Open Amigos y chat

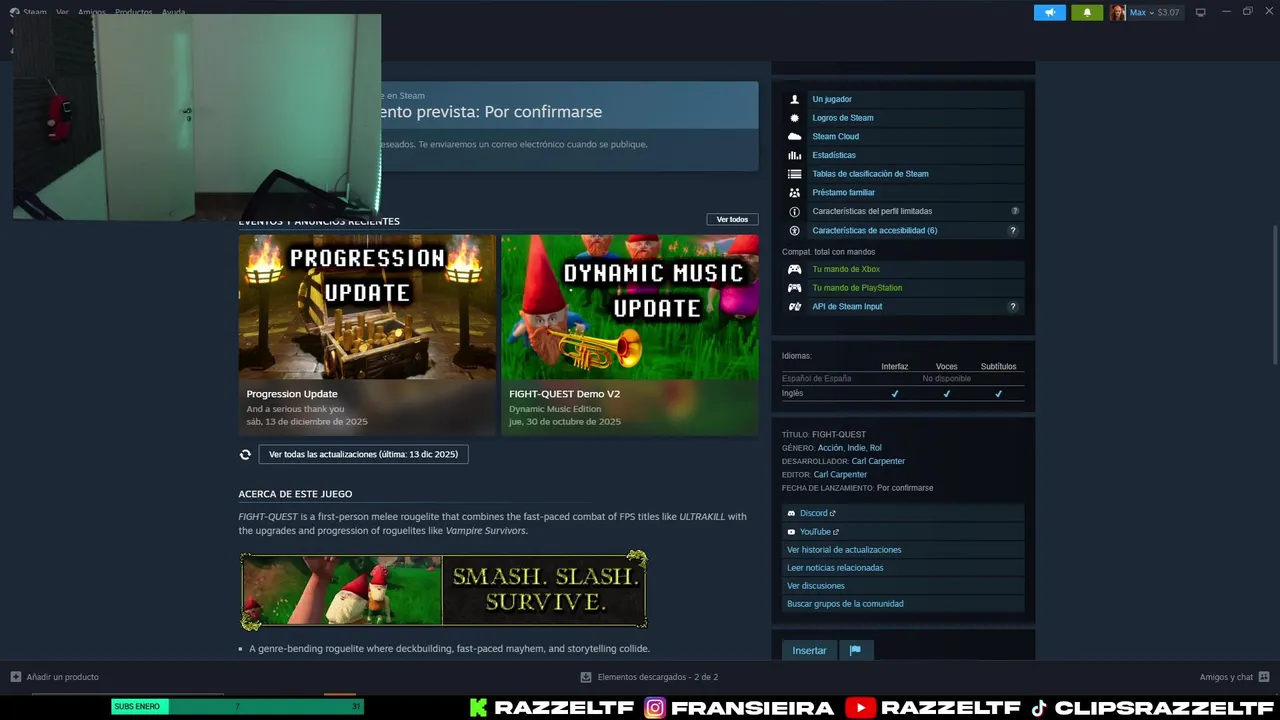pyautogui.click(x=1234, y=677)
